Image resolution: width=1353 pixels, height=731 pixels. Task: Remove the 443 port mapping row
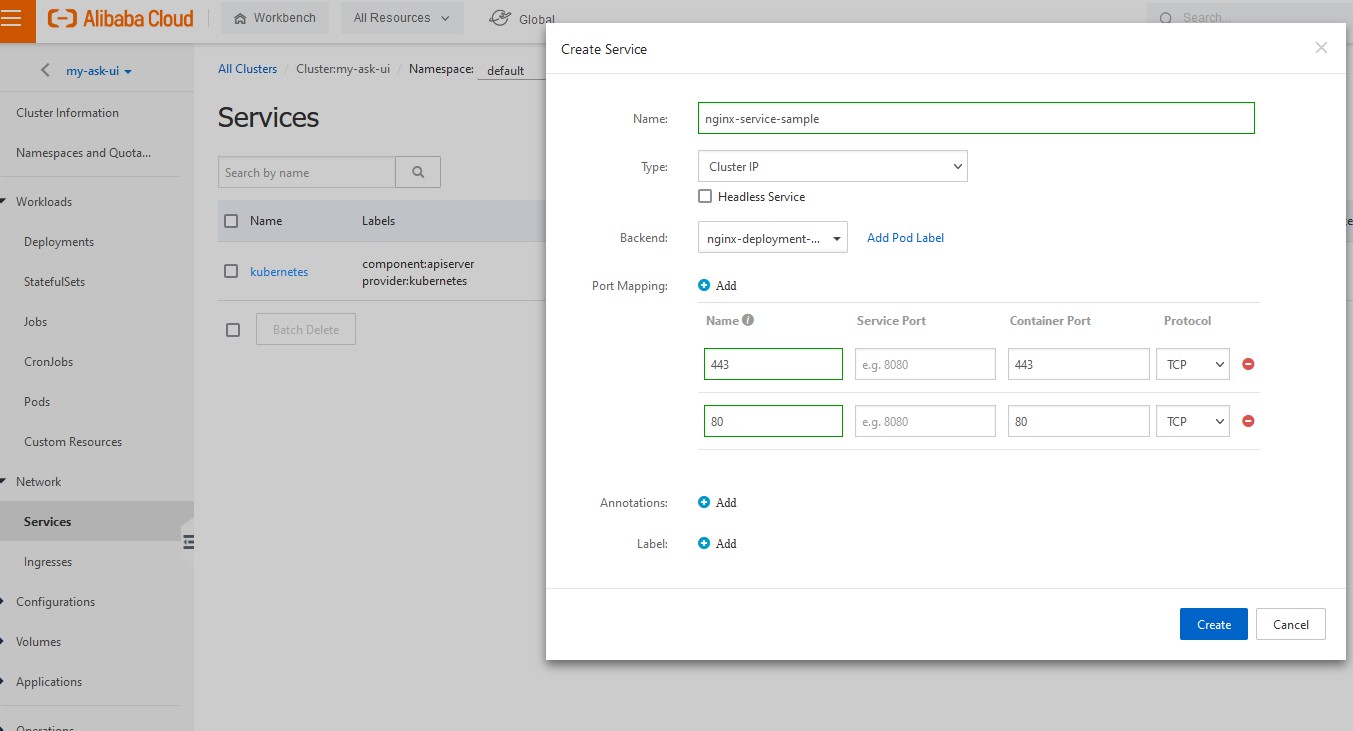1248,364
